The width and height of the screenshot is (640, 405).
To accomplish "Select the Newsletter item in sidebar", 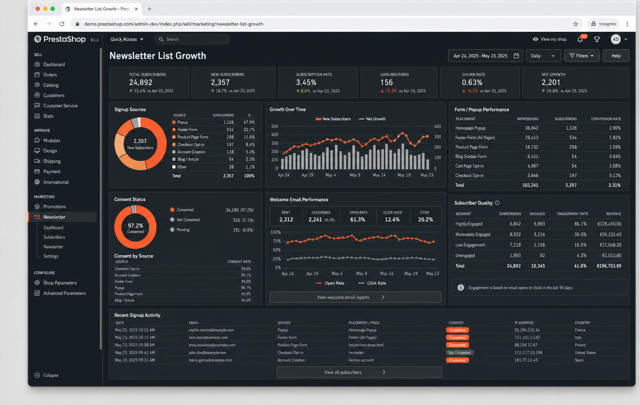I will (63, 217).
